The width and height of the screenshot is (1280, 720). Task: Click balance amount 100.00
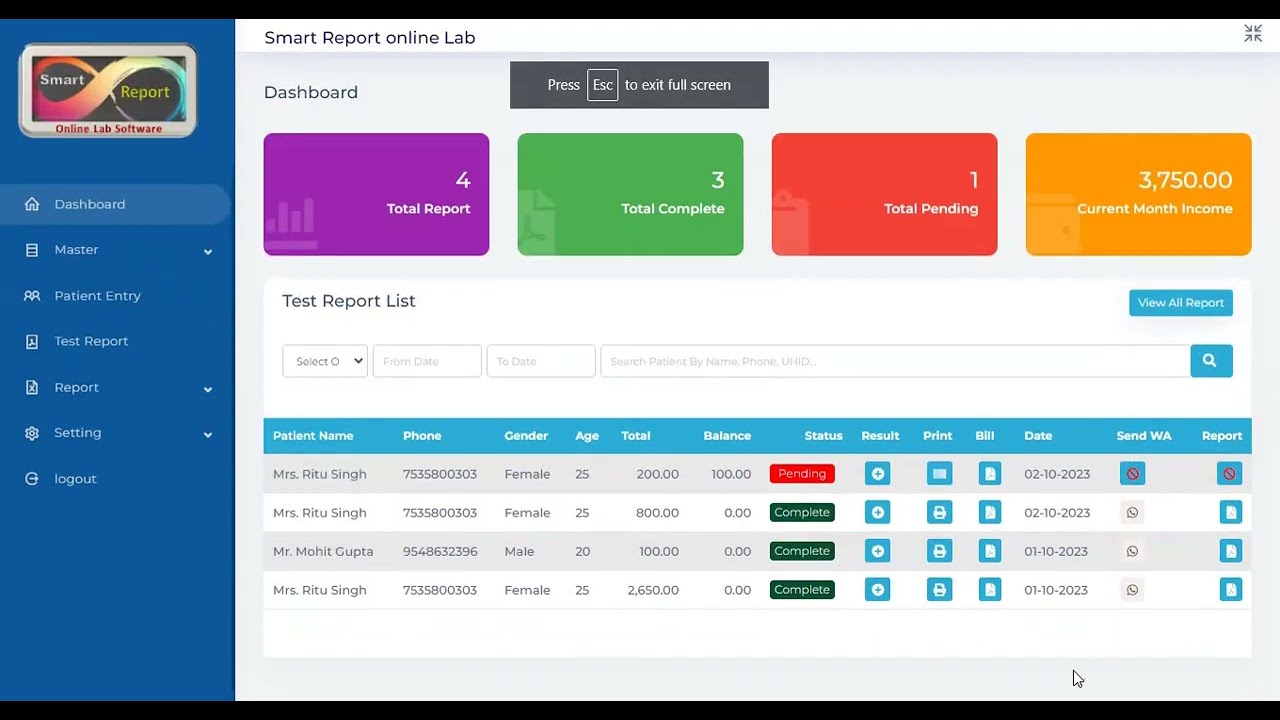coord(731,474)
